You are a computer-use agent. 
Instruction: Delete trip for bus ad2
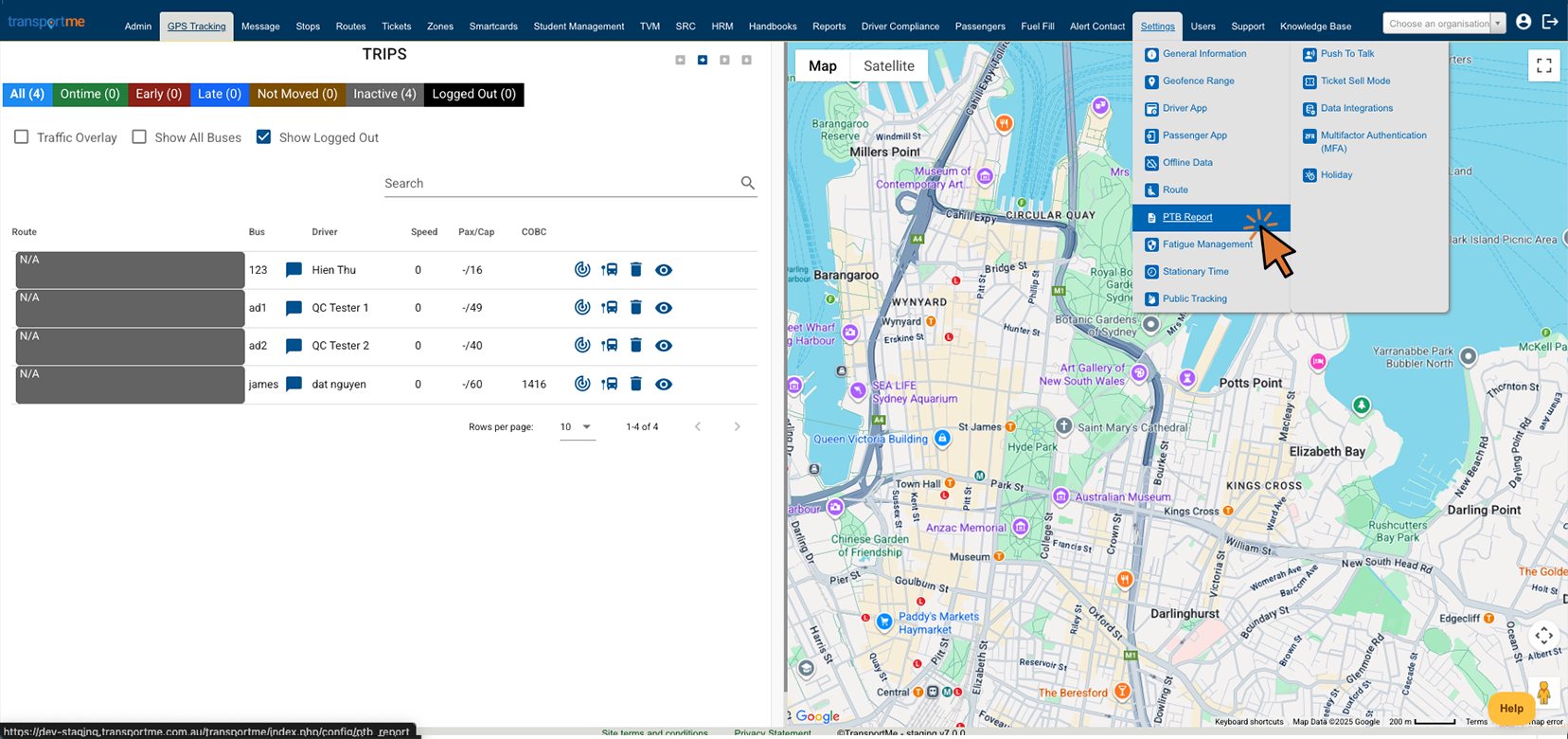coord(636,346)
